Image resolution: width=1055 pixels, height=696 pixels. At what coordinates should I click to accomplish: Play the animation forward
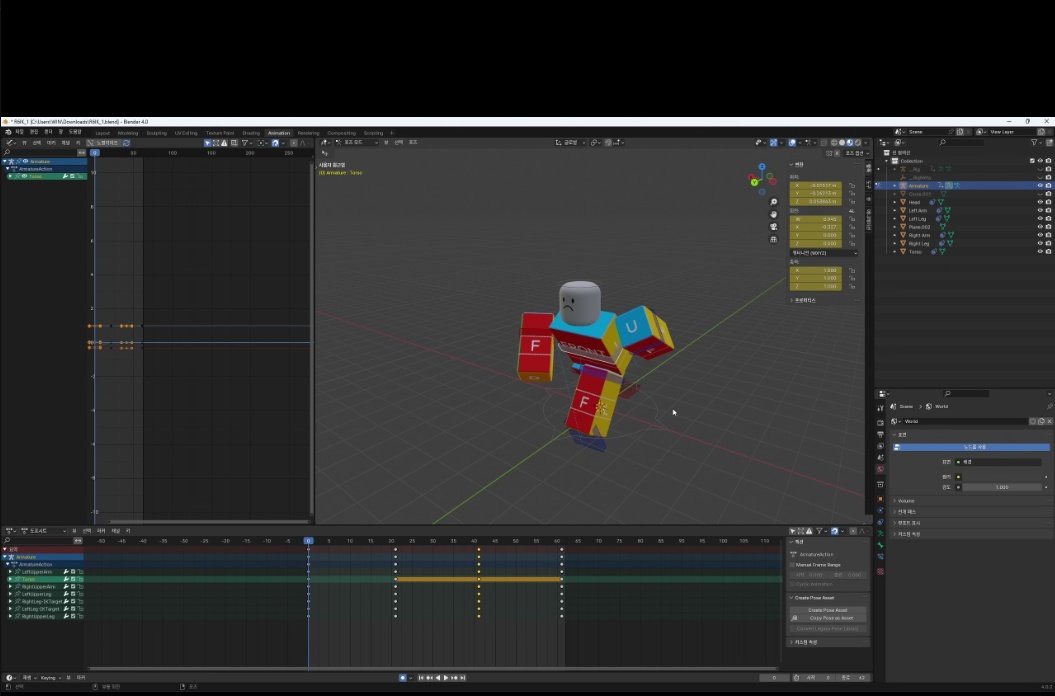pyautogui.click(x=445, y=678)
